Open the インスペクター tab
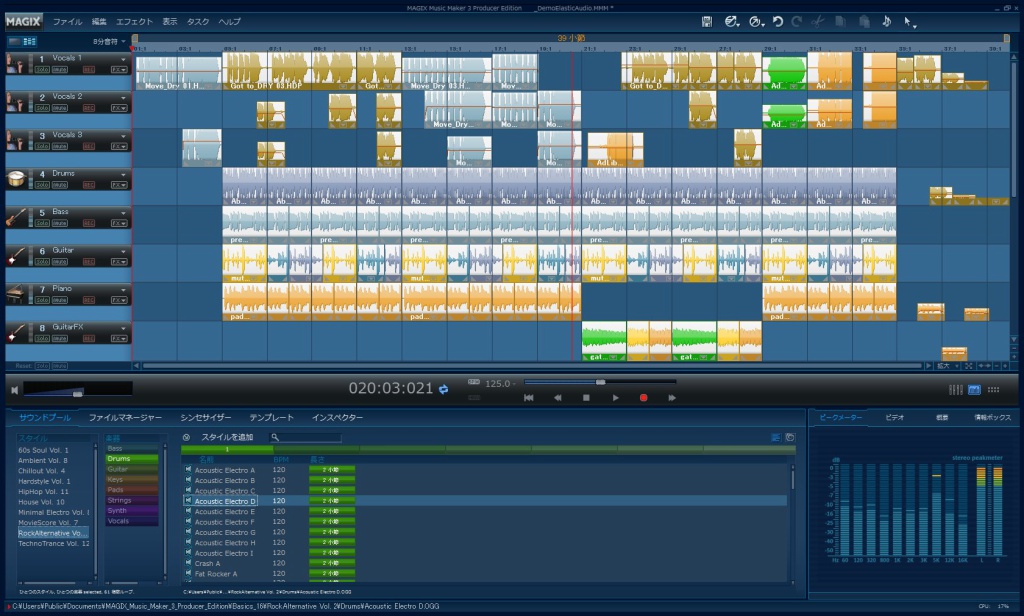 point(337,417)
